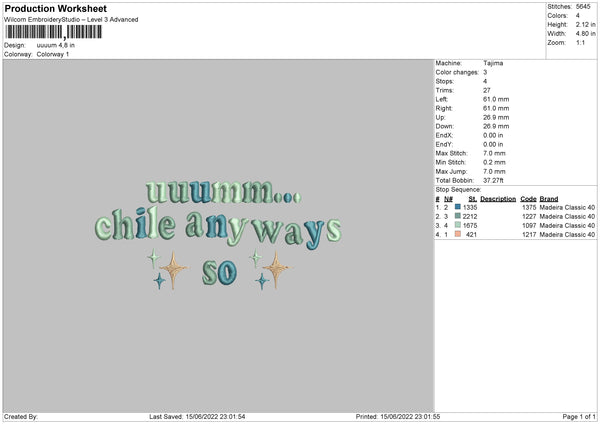
Task: Select the design name "uuuum 4,8 in"
Action: [x=55, y=45]
